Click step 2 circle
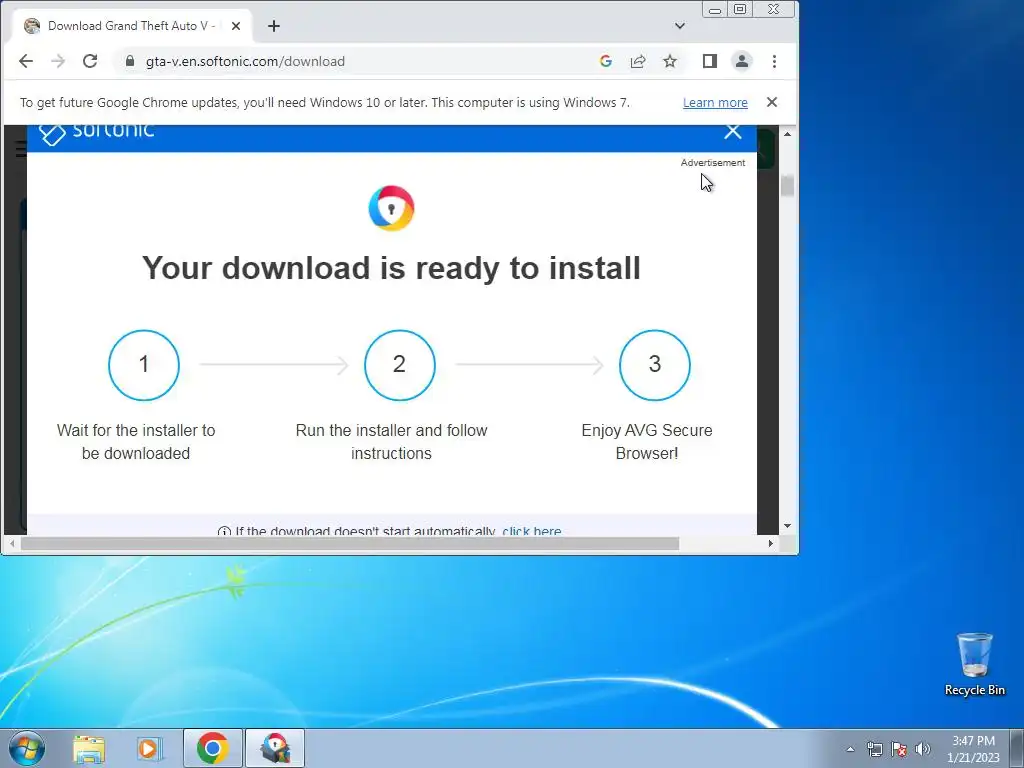Screen dimensions: 1024x768 click(400, 365)
